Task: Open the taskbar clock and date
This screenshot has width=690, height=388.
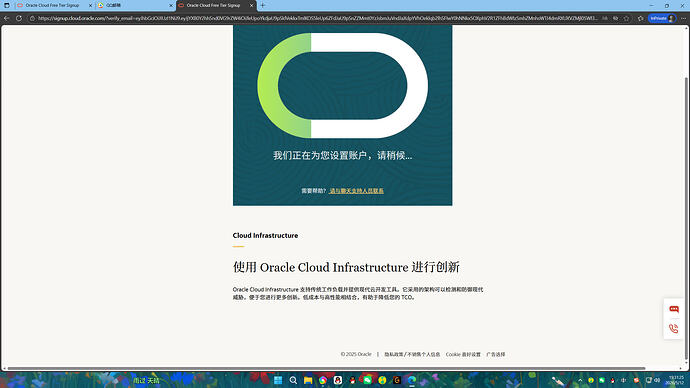Action: [x=676, y=380]
